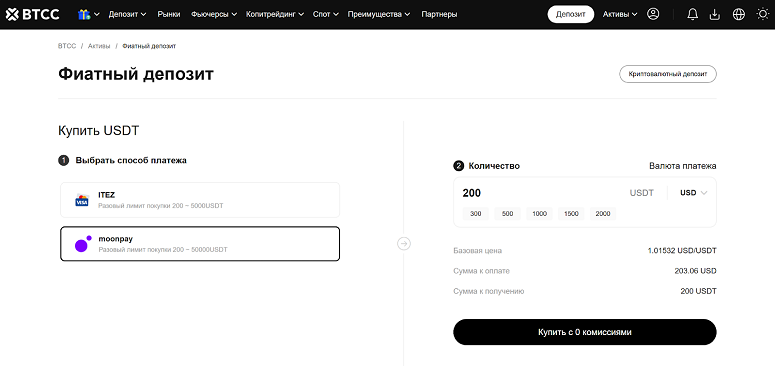Choose the 1500 quick amount
The width and height of the screenshot is (775, 366).
571,214
